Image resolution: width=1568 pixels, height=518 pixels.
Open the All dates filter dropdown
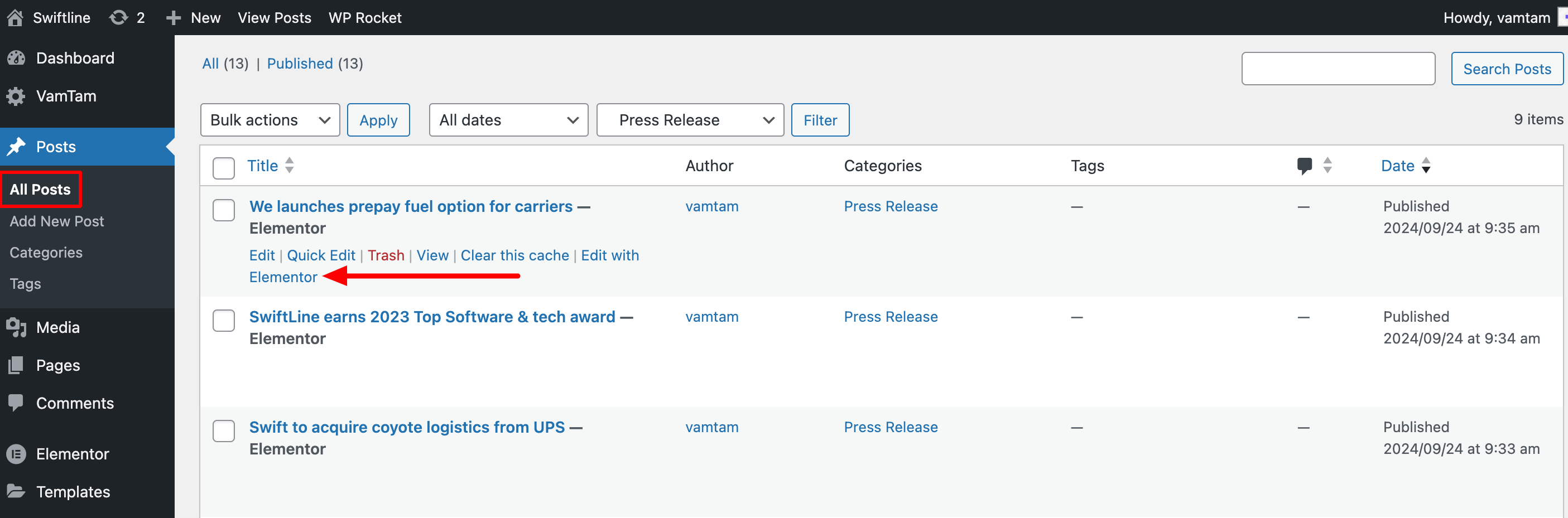click(508, 120)
